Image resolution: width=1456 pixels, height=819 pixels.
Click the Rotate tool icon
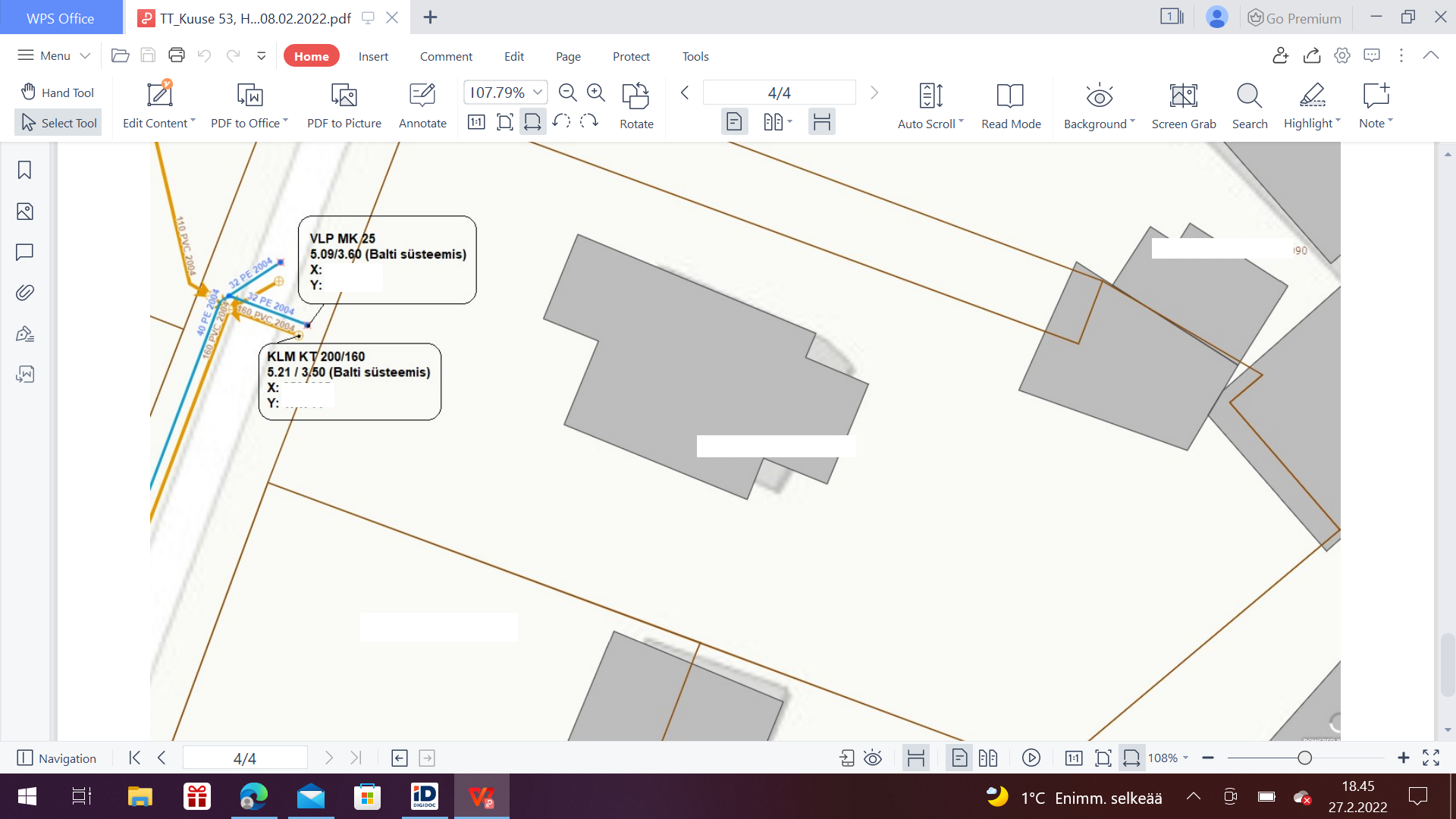coord(635,97)
